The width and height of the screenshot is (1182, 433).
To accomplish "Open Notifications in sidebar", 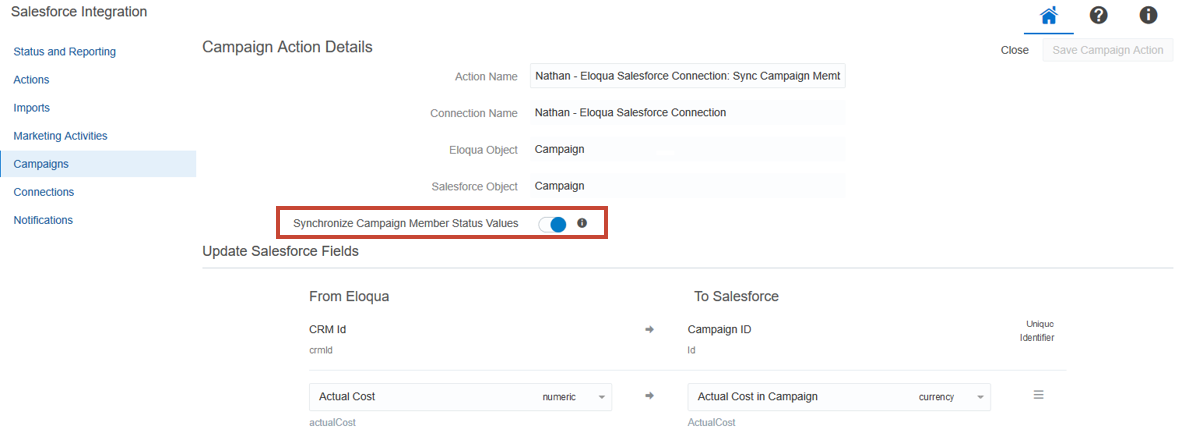I will [43, 220].
